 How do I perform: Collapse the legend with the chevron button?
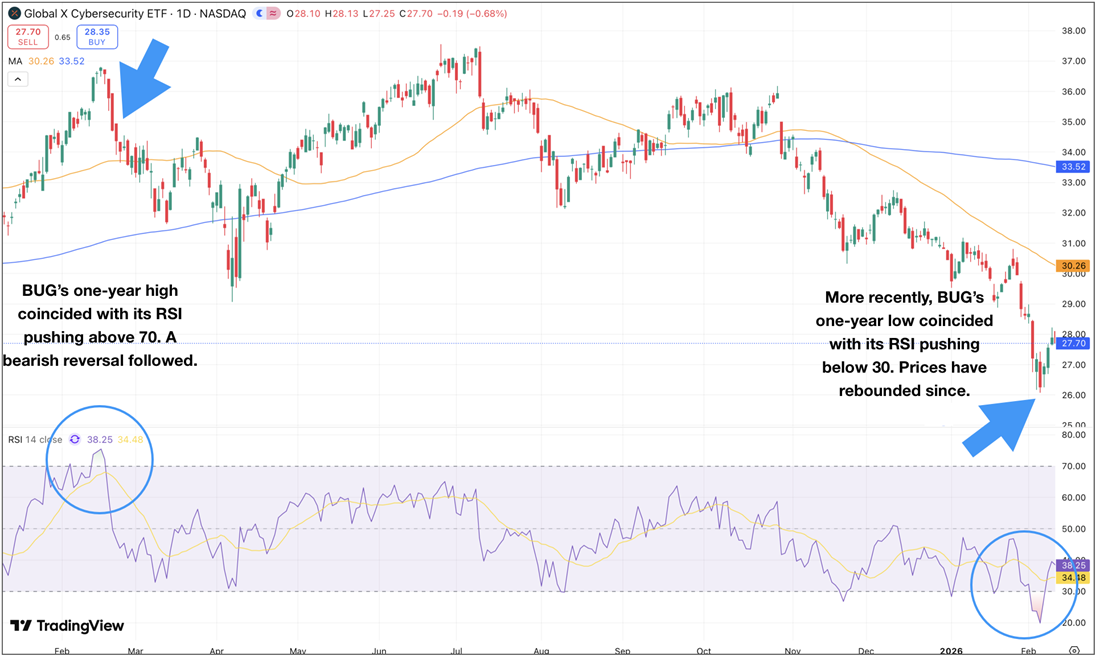17,79
